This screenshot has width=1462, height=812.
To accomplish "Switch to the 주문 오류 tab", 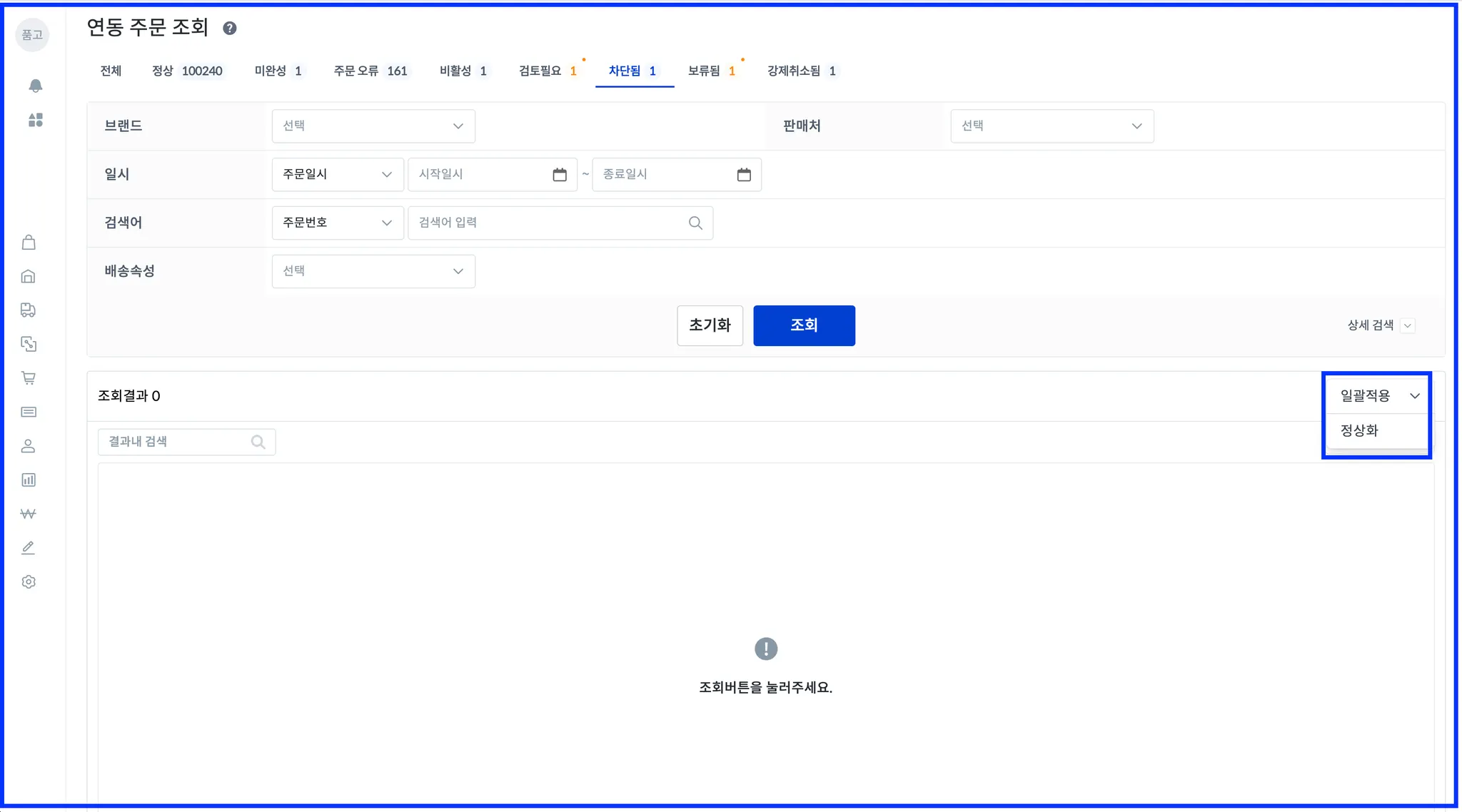I will (x=370, y=71).
